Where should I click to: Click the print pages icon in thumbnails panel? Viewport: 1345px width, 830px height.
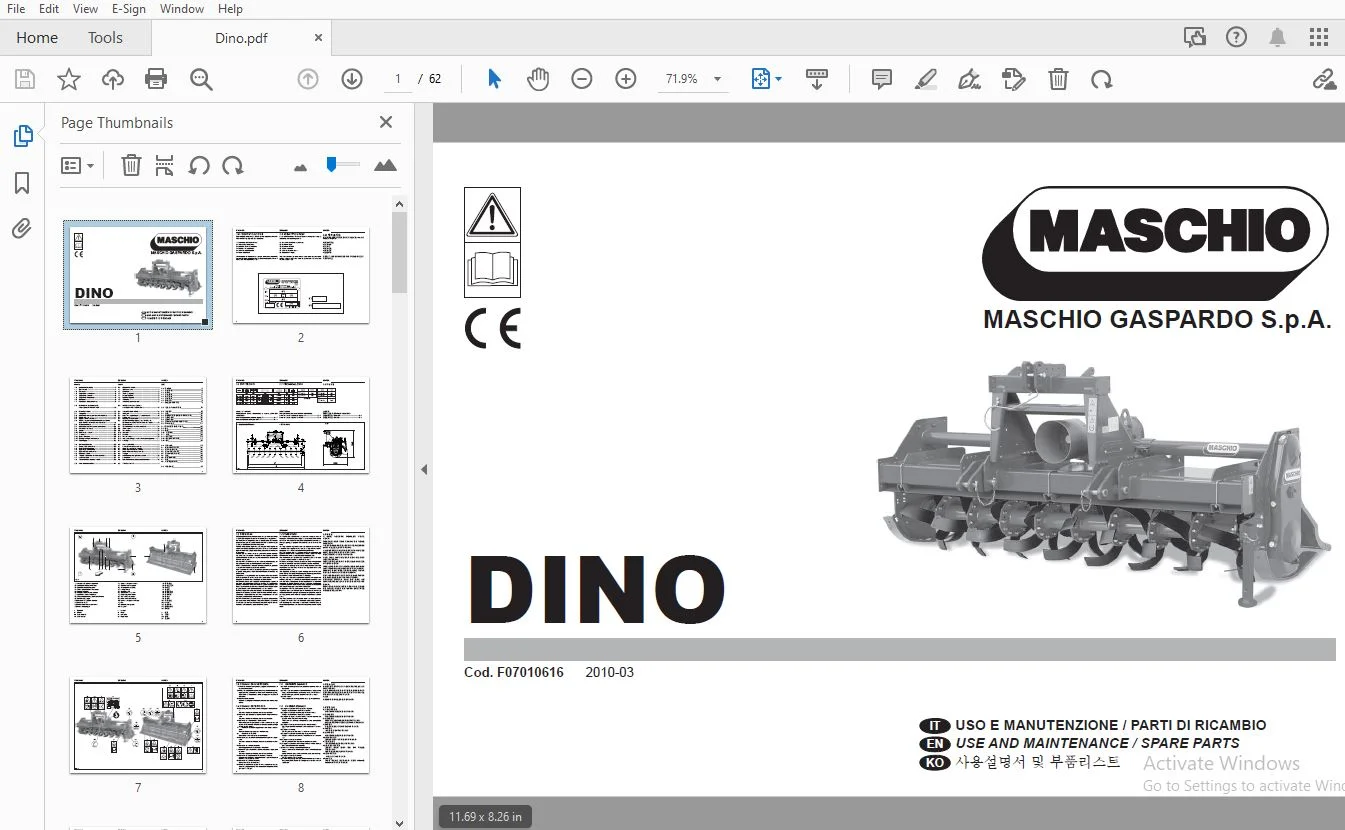(x=165, y=166)
